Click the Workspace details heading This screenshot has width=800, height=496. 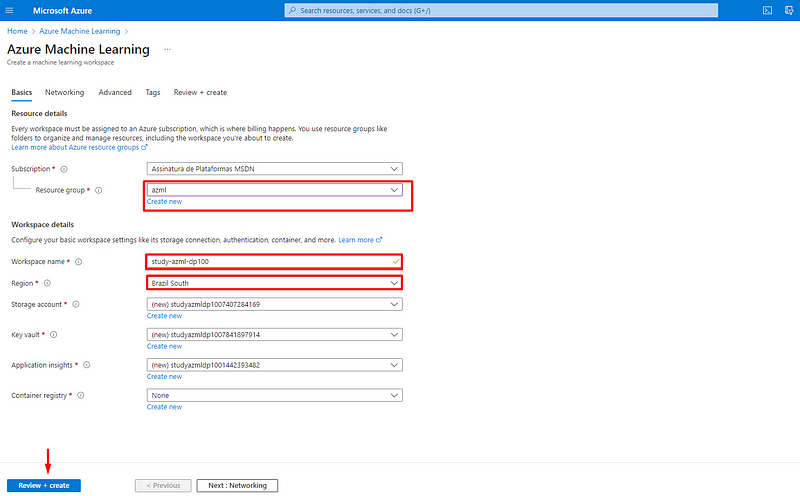(x=42, y=225)
